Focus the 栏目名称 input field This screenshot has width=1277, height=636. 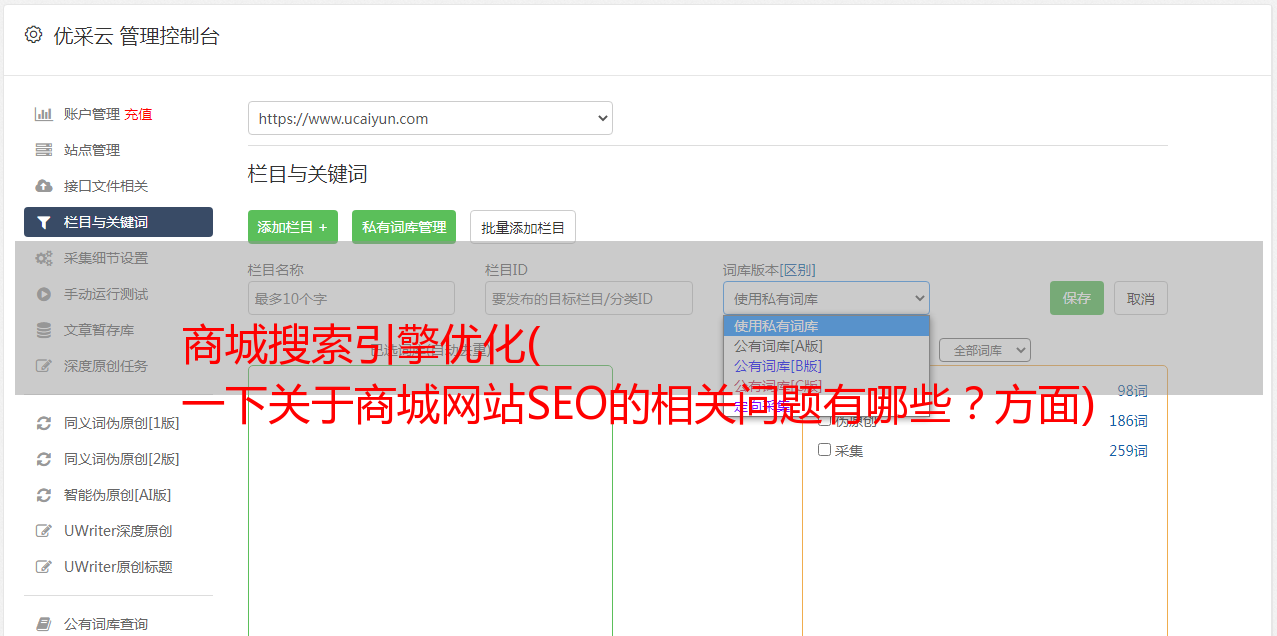(x=351, y=298)
